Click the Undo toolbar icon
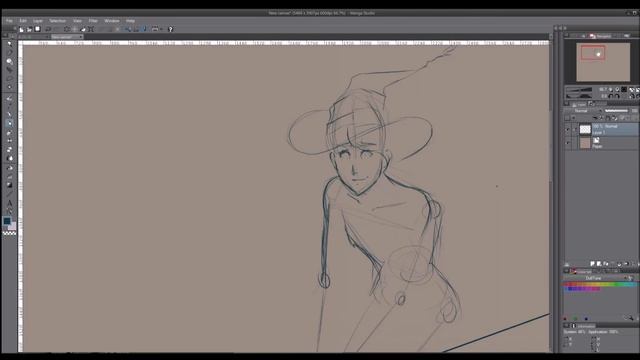The width and height of the screenshot is (640, 360). click(x=48, y=29)
